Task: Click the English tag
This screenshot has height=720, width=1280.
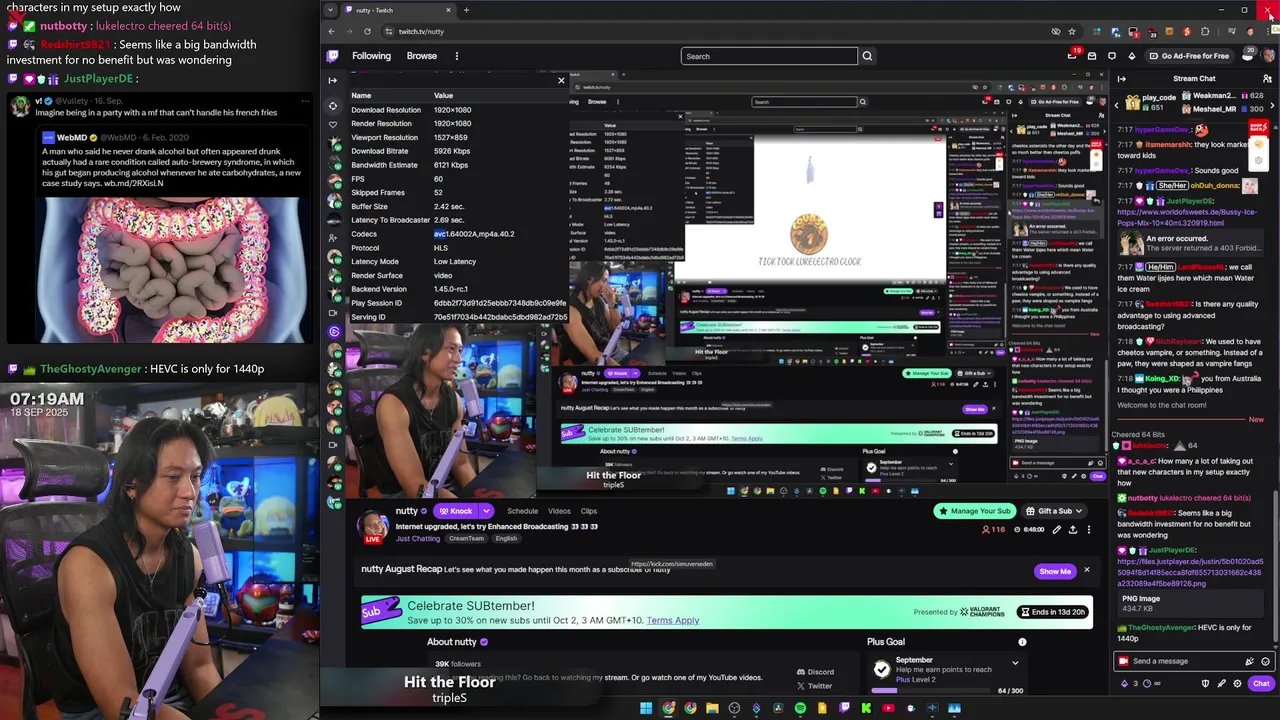Action: [x=506, y=538]
